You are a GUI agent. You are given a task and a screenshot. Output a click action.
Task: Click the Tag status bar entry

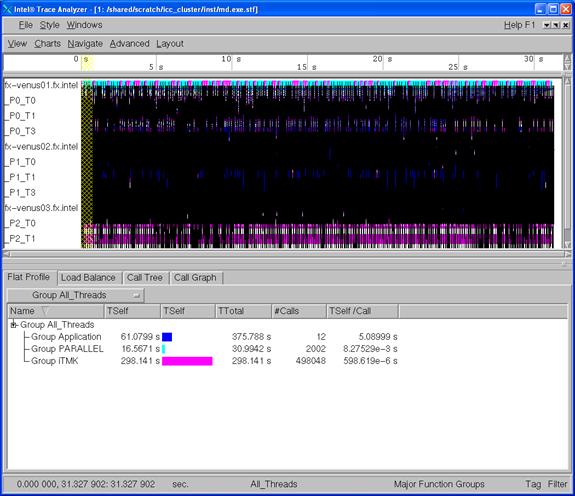click(533, 484)
